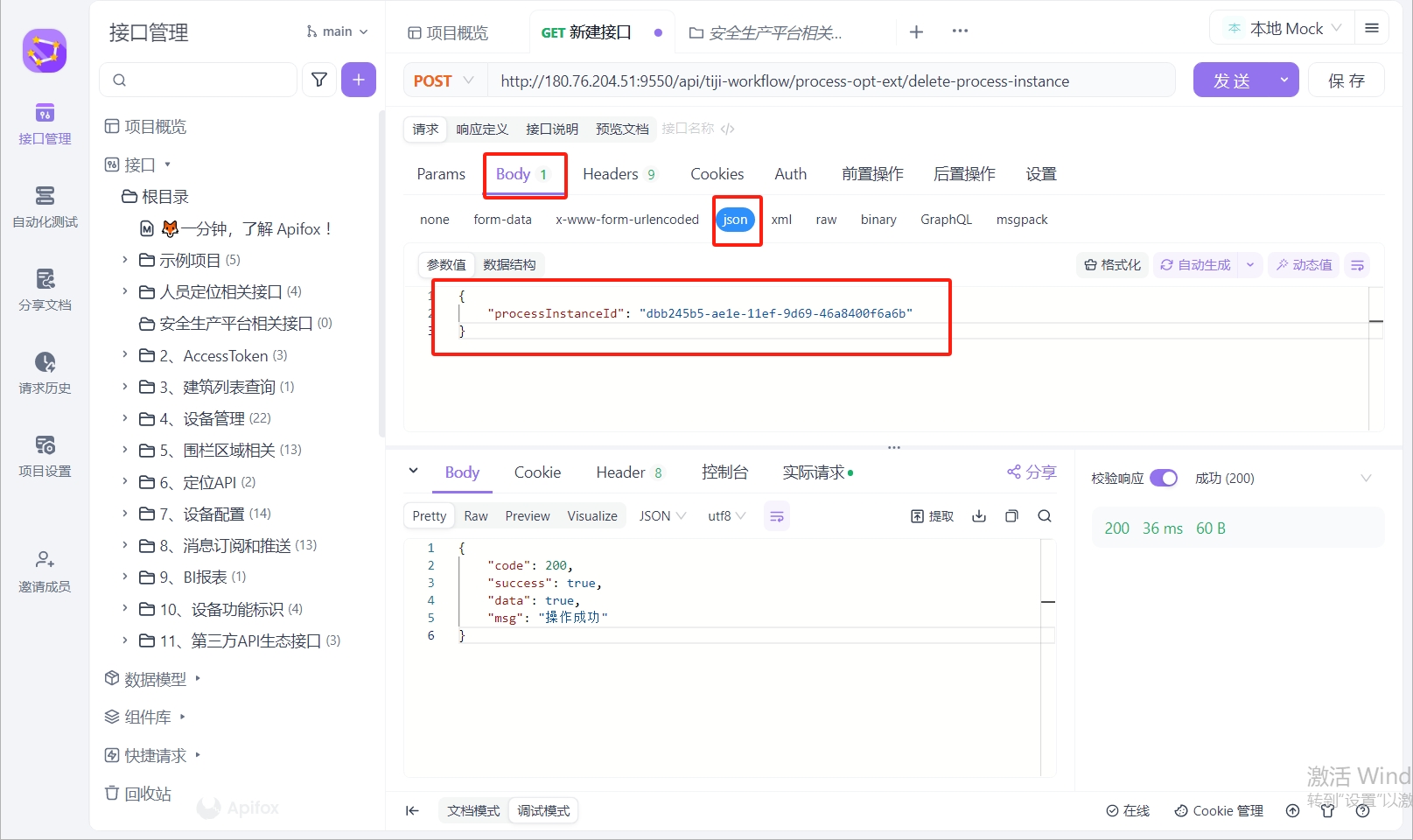Select x-www-form-urlencoded body type
Image resolution: width=1413 pixels, height=840 pixels.
click(x=627, y=220)
